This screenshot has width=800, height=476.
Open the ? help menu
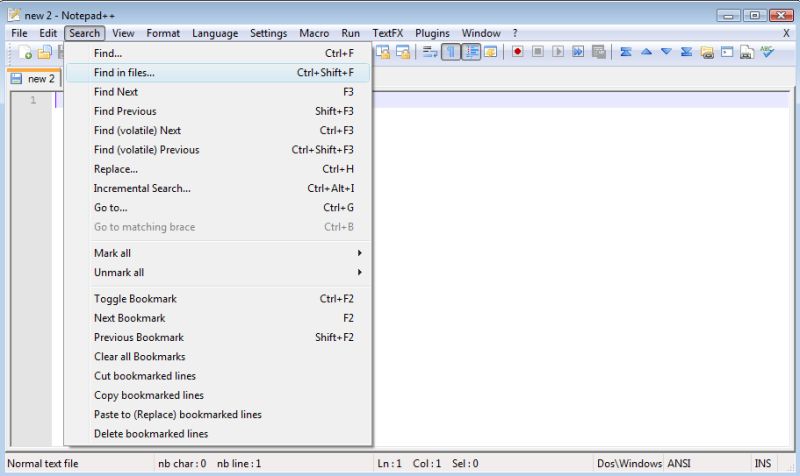(x=515, y=33)
